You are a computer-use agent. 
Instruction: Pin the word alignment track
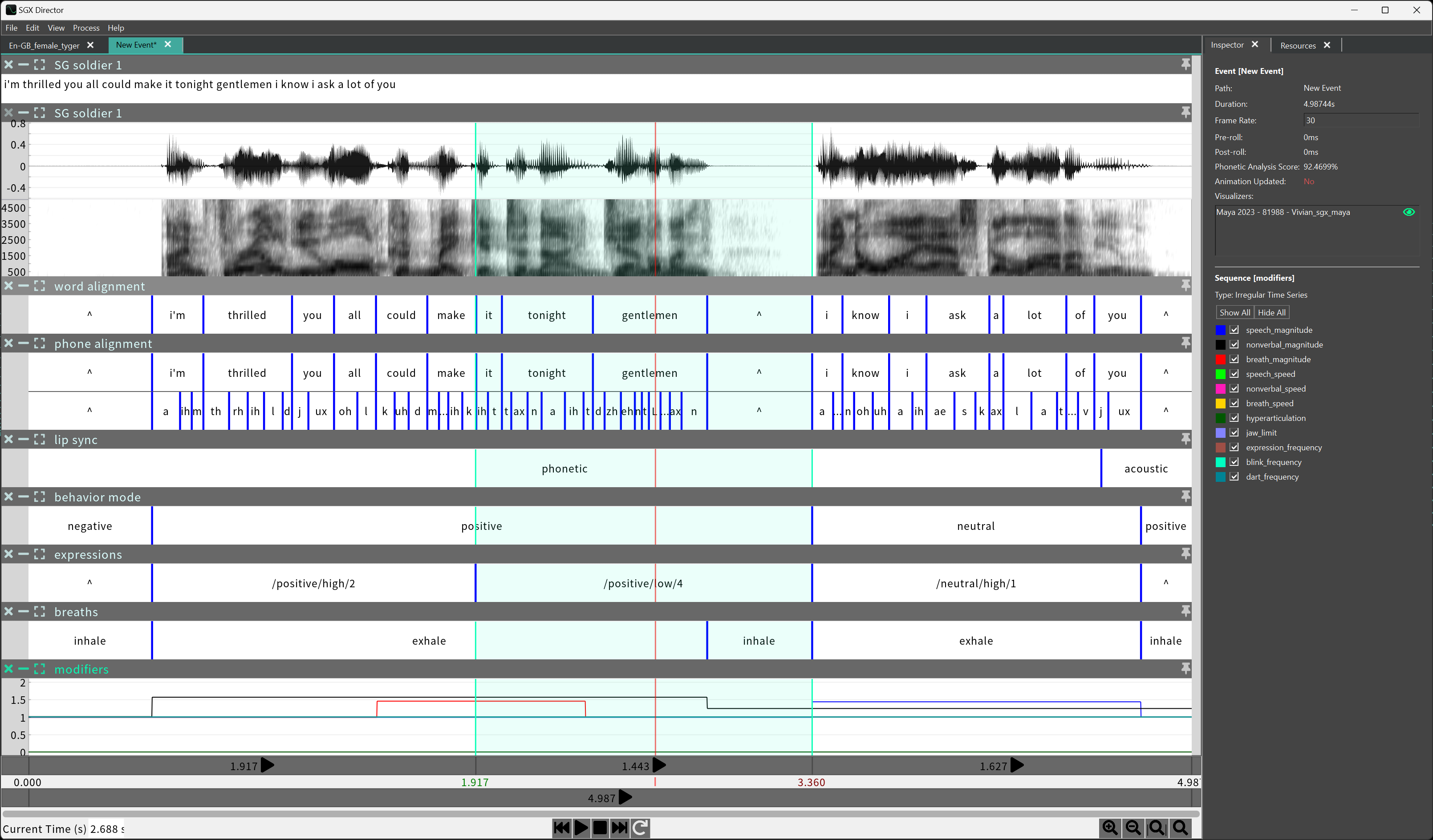tap(1185, 285)
